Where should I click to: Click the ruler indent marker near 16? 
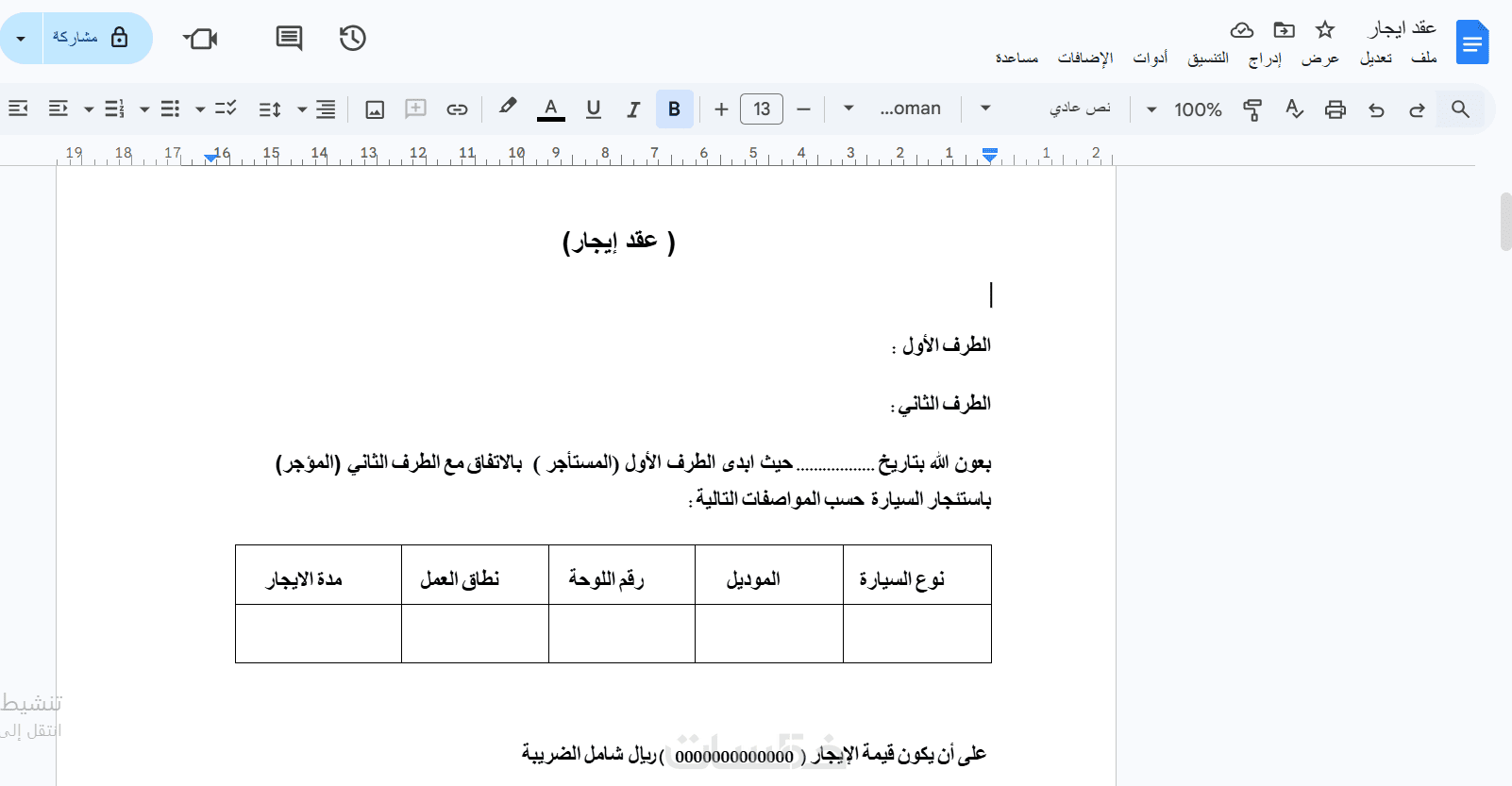point(210,159)
